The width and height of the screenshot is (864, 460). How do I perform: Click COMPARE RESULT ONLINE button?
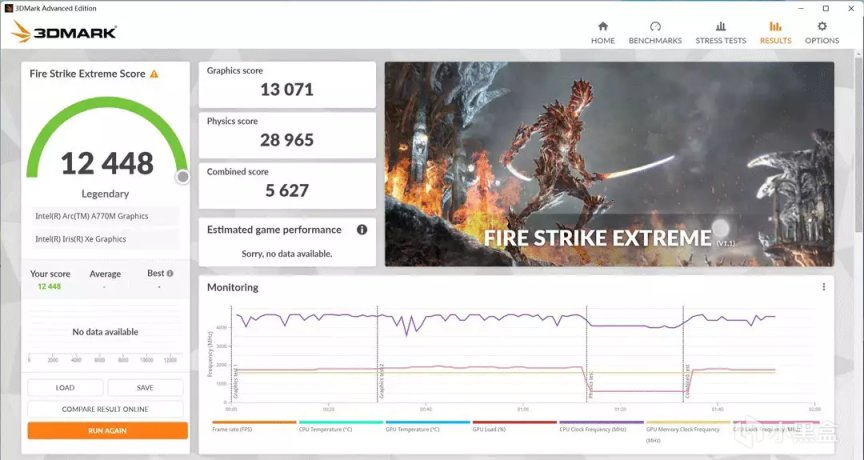pos(105,409)
